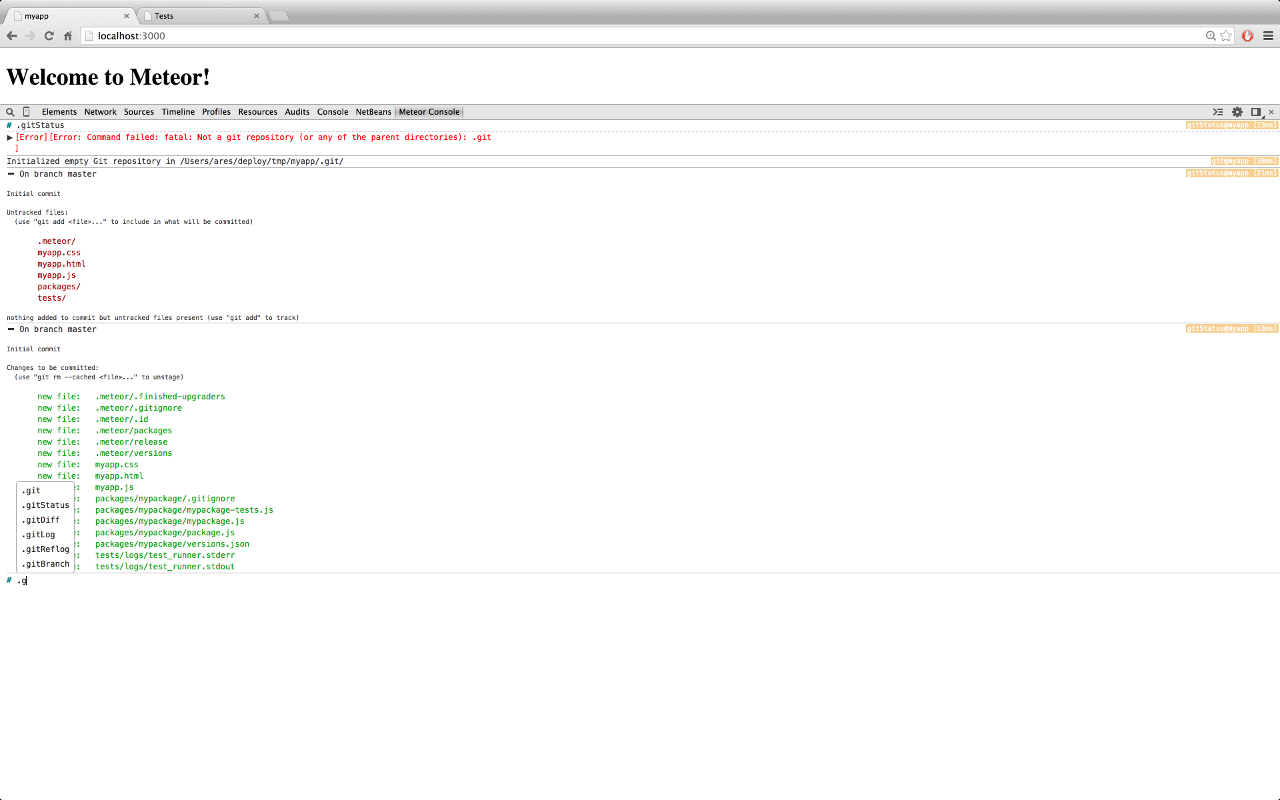
Task: Click packages/mypackage/versions.json line
Action: (x=172, y=544)
